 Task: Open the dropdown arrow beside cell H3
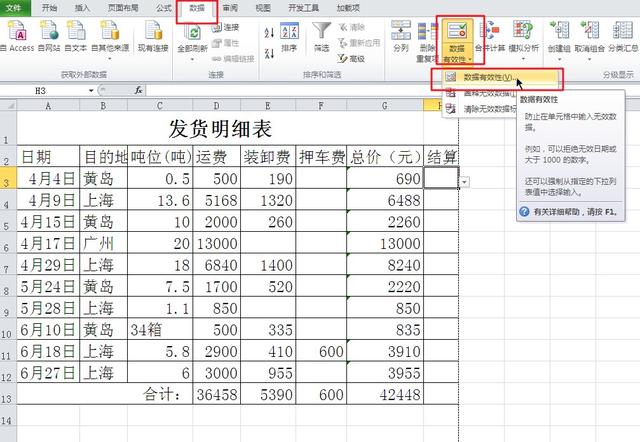click(x=464, y=182)
